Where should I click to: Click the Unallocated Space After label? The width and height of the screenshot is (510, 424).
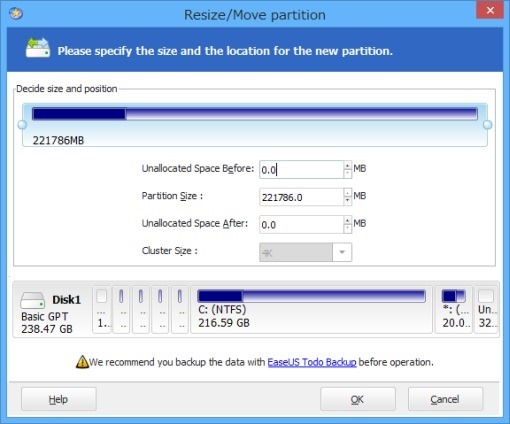tap(195, 223)
